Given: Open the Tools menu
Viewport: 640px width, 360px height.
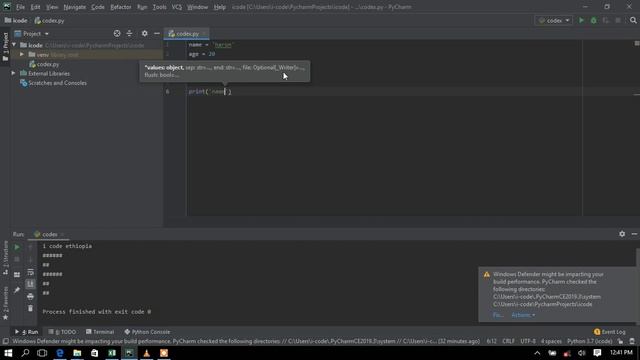Looking at the screenshot, I should pos(159,7).
